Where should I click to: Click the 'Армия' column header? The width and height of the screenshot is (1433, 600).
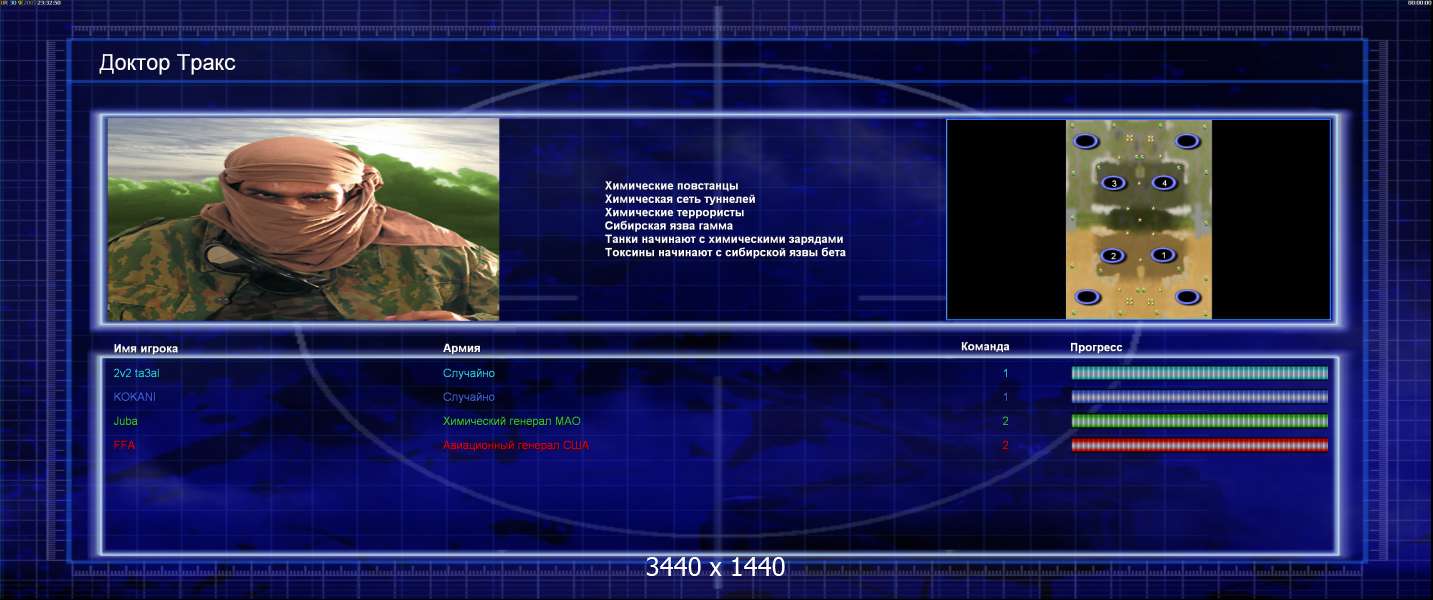point(462,348)
